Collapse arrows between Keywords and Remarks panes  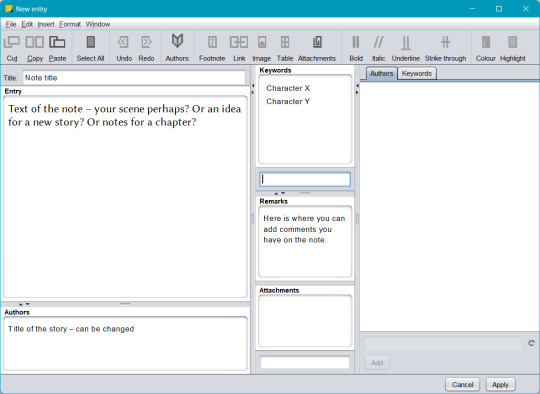279,193
